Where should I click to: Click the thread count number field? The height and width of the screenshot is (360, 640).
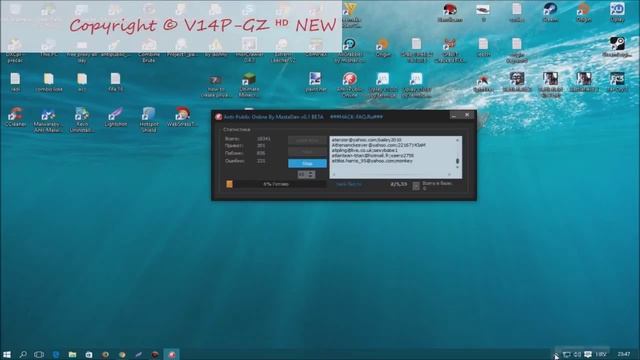pos(302,175)
